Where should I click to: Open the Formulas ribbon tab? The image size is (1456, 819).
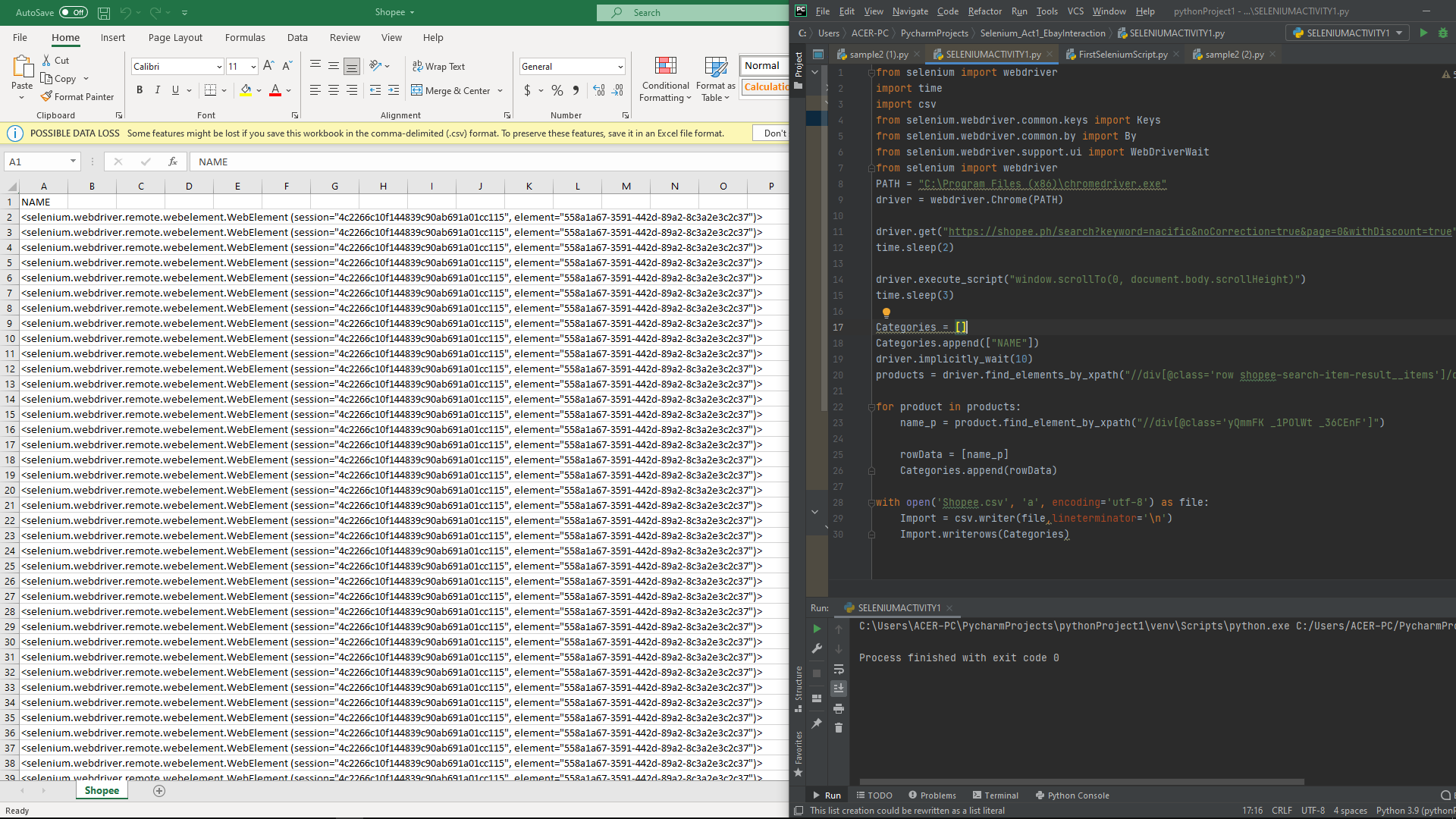coord(244,37)
